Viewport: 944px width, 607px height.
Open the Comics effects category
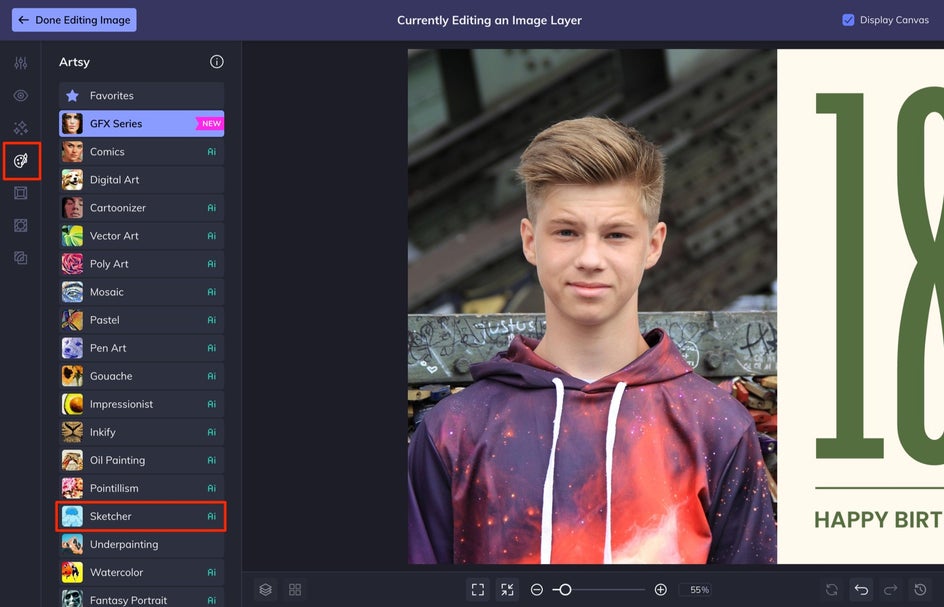[141, 152]
